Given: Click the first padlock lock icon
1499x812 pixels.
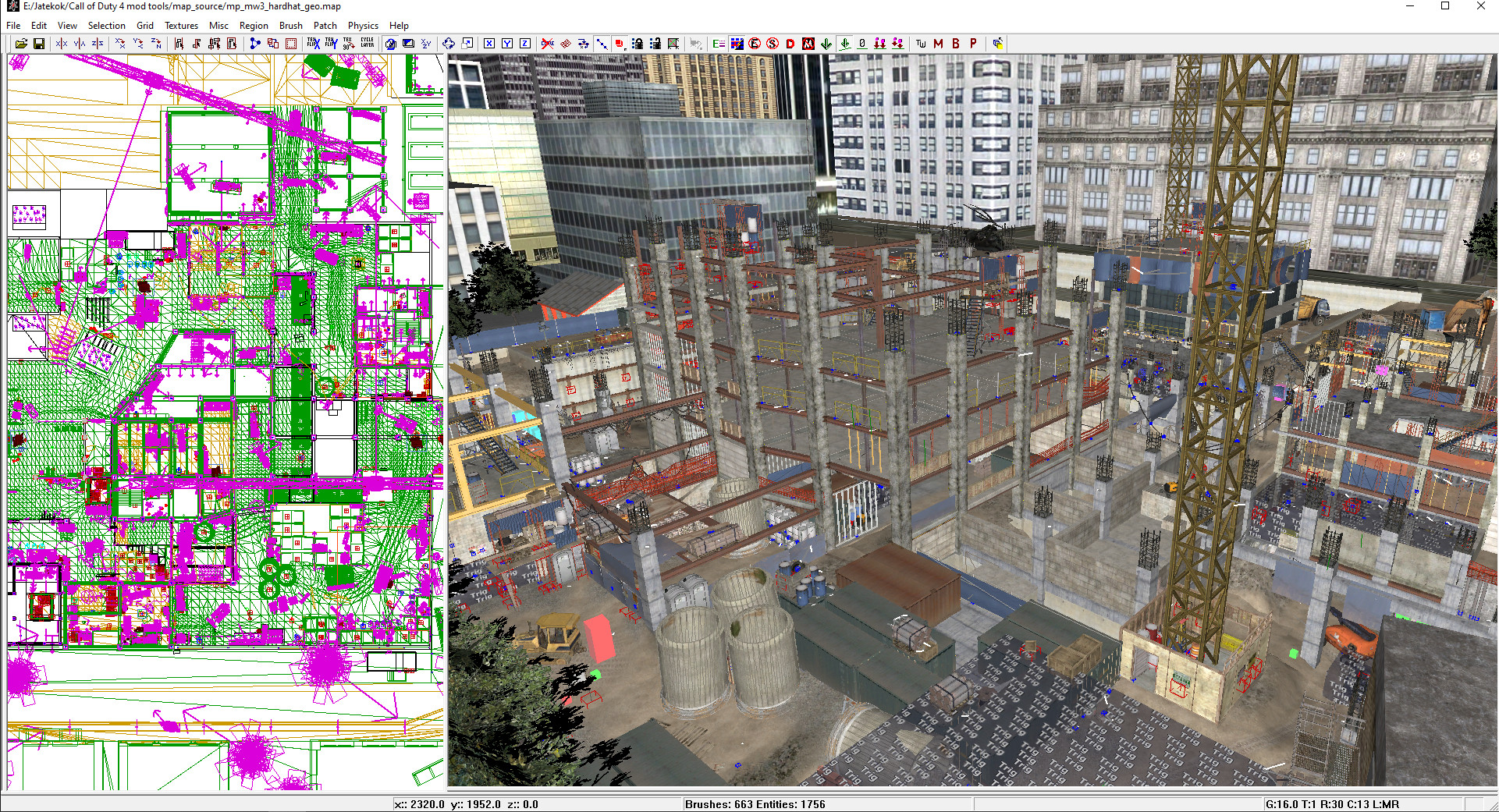Looking at the screenshot, I should click(638, 44).
